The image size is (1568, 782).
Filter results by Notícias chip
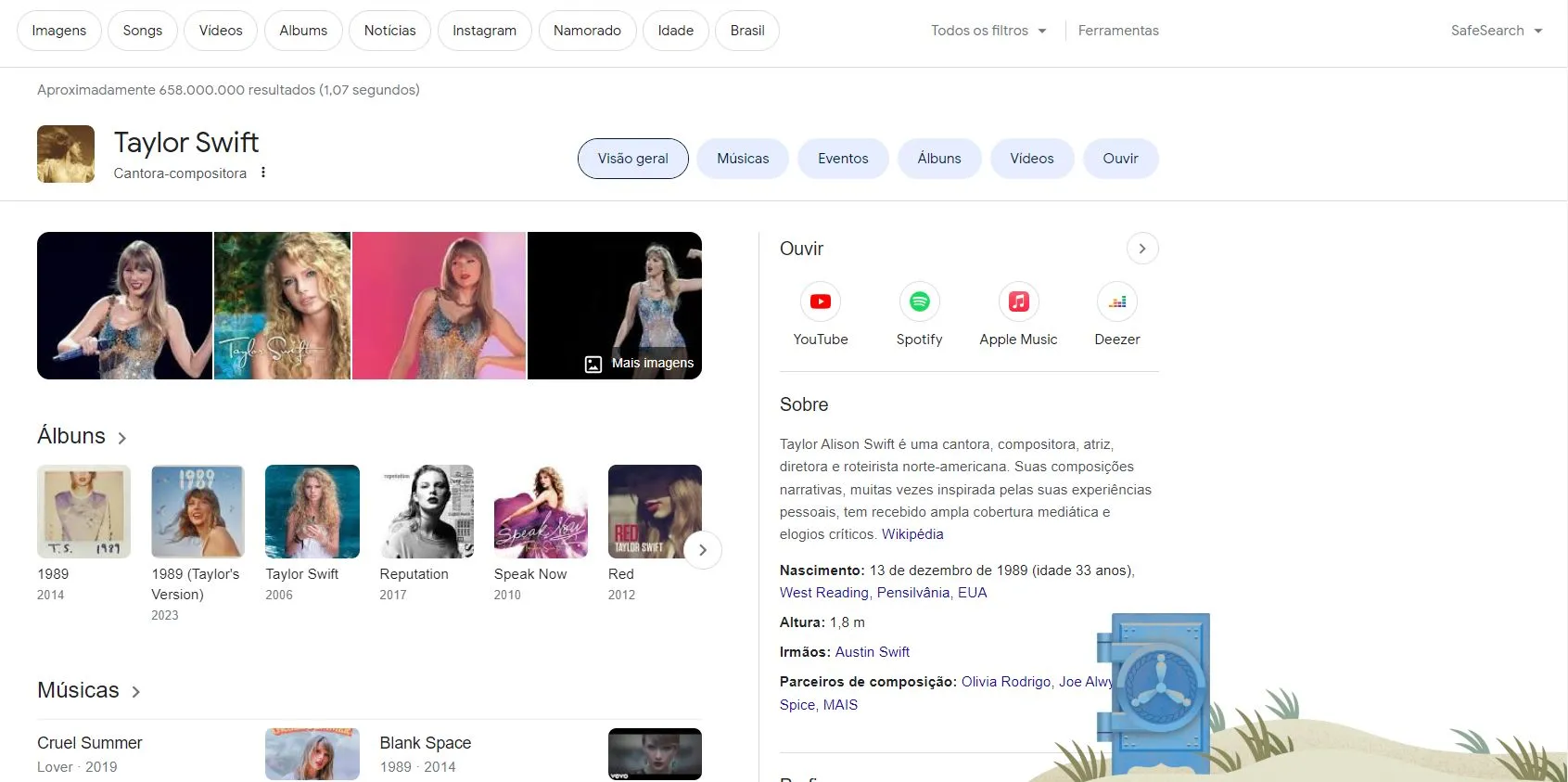(x=389, y=31)
